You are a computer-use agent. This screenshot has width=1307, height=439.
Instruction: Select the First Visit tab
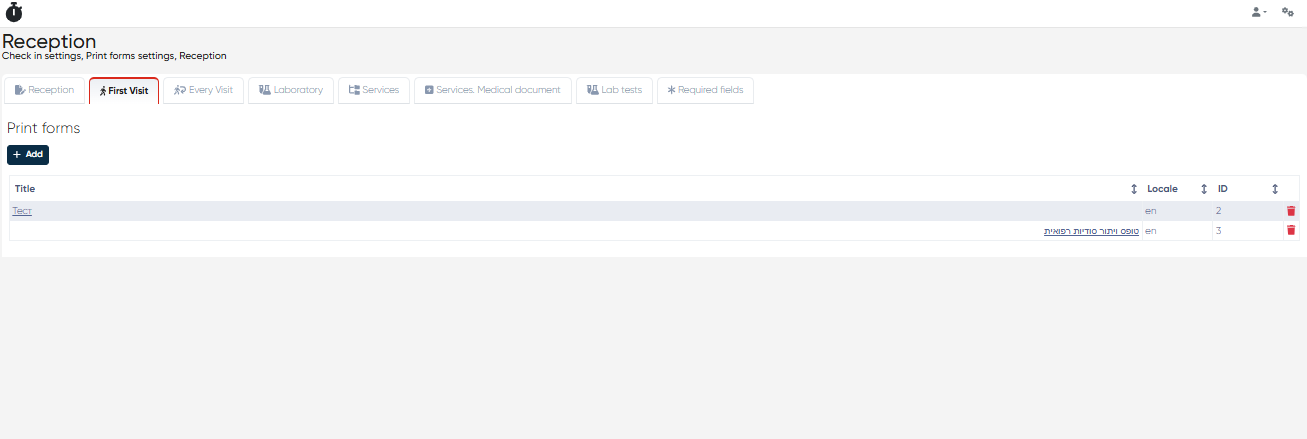pyautogui.click(x=124, y=90)
